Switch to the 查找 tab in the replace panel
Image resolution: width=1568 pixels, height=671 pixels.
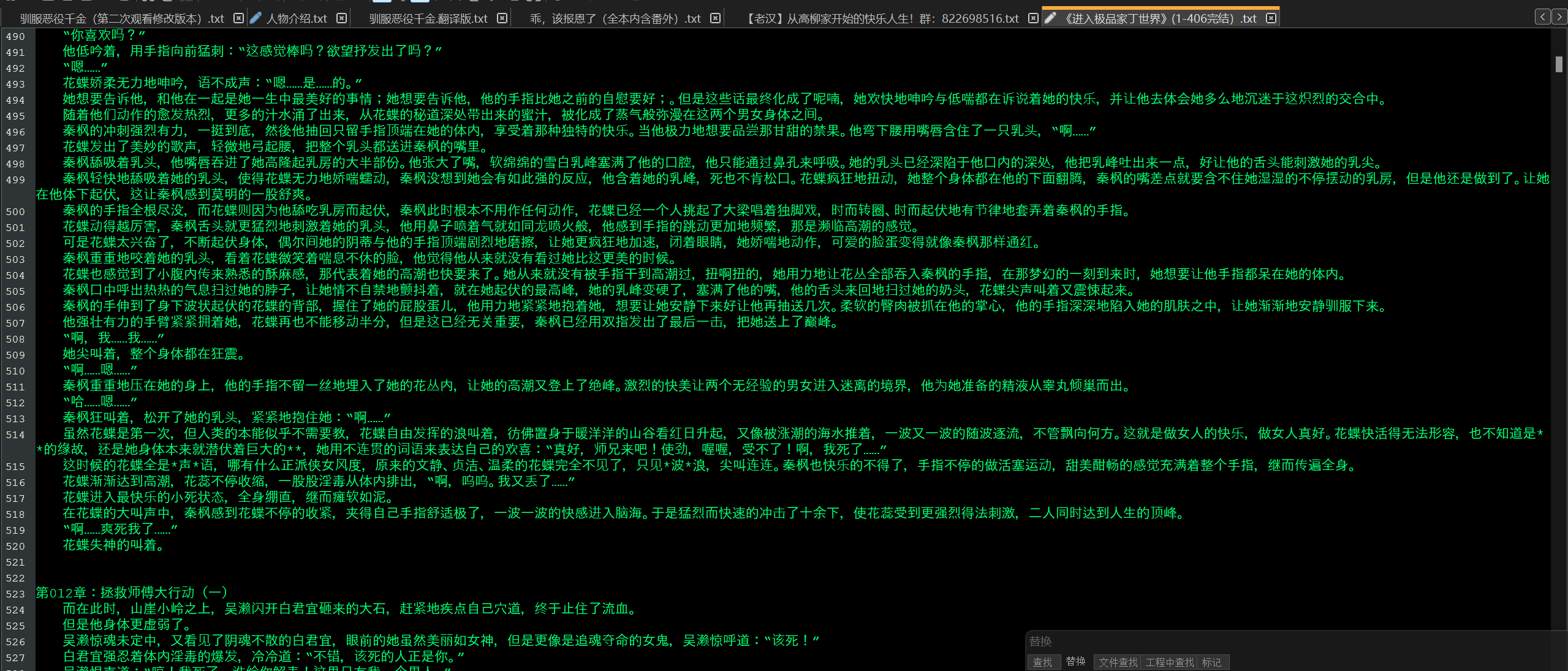1043,662
